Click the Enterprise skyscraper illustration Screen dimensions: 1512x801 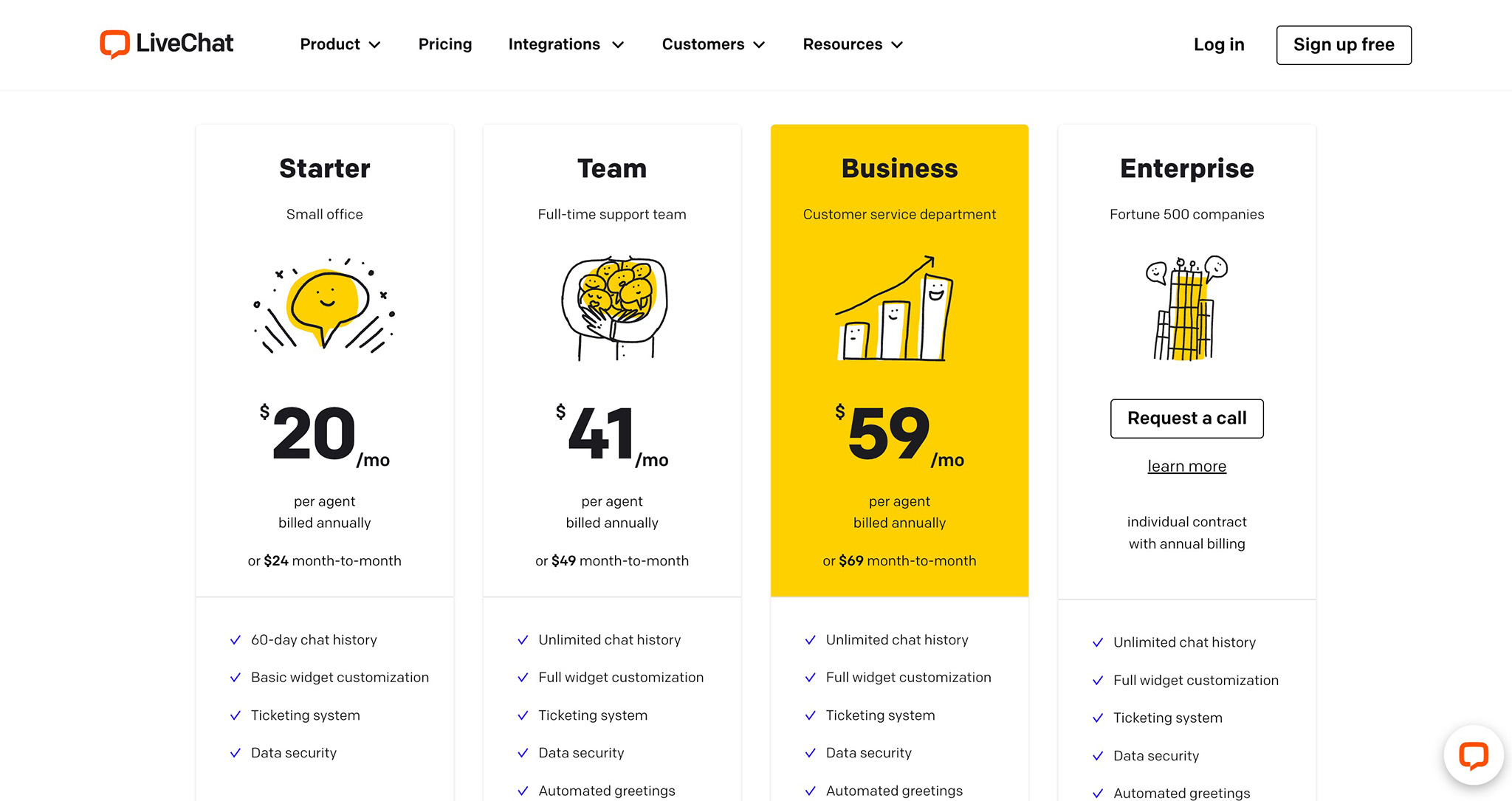[1186, 309]
